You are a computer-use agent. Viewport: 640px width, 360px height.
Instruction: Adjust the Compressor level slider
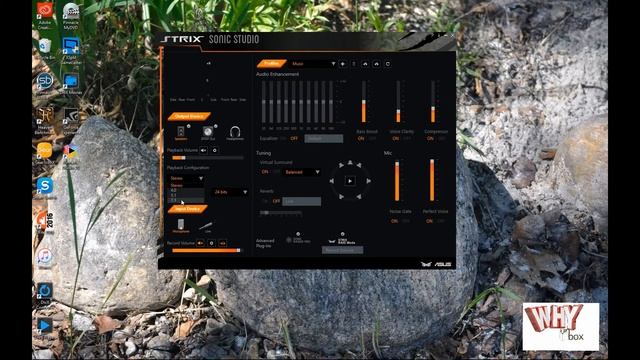(x=433, y=102)
